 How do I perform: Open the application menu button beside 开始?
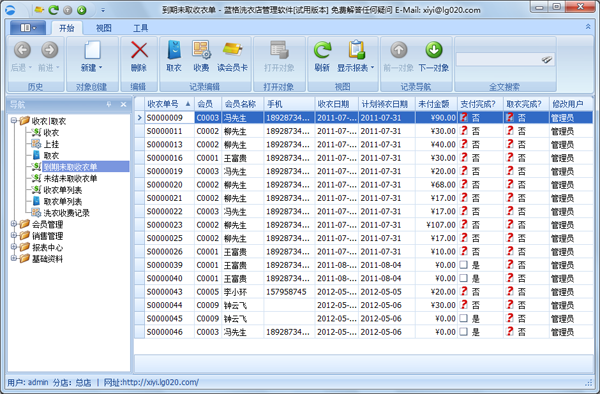click(28, 28)
